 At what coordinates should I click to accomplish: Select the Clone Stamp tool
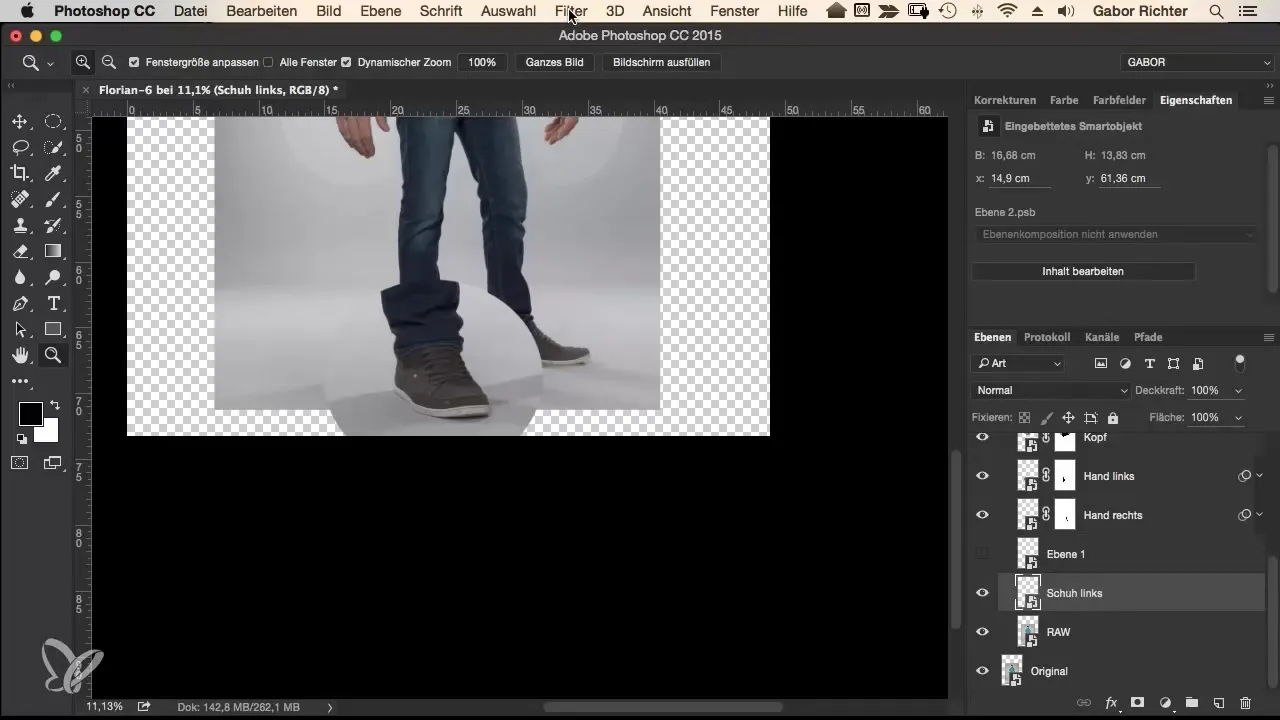(19, 226)
